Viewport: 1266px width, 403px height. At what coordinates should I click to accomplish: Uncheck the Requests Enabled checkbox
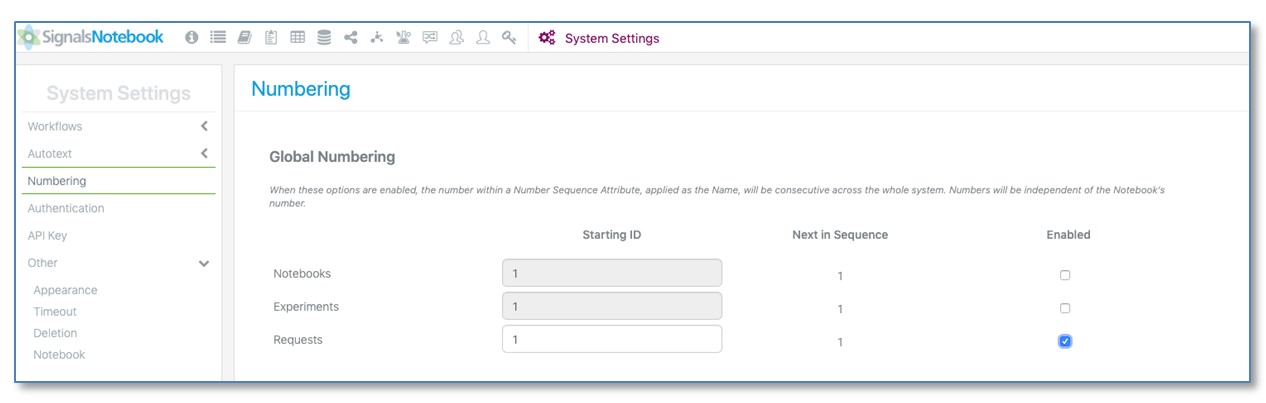pyautogui.click(x=1065, y=341)
